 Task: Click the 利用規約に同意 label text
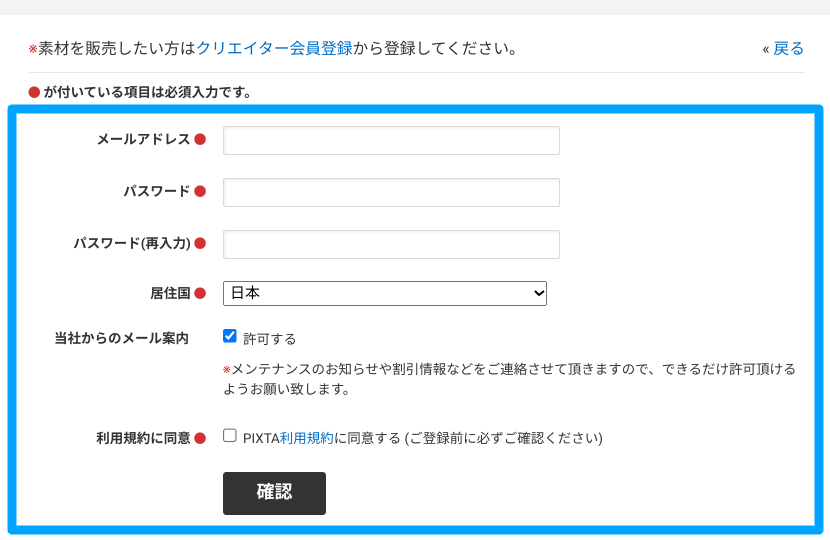[x=143, y=438]
